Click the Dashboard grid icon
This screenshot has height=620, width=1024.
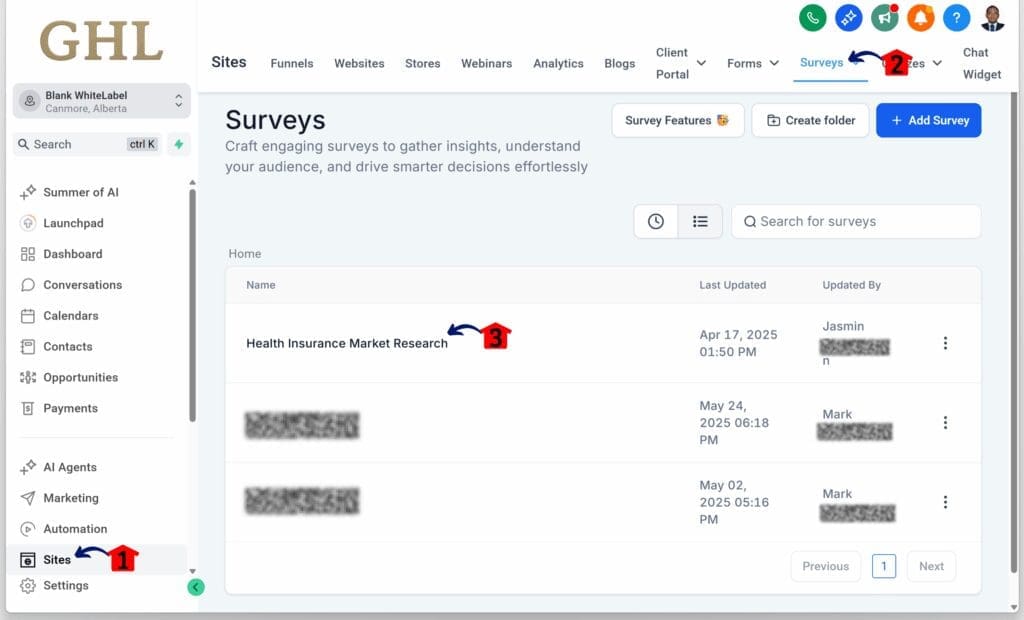[27, 254]
